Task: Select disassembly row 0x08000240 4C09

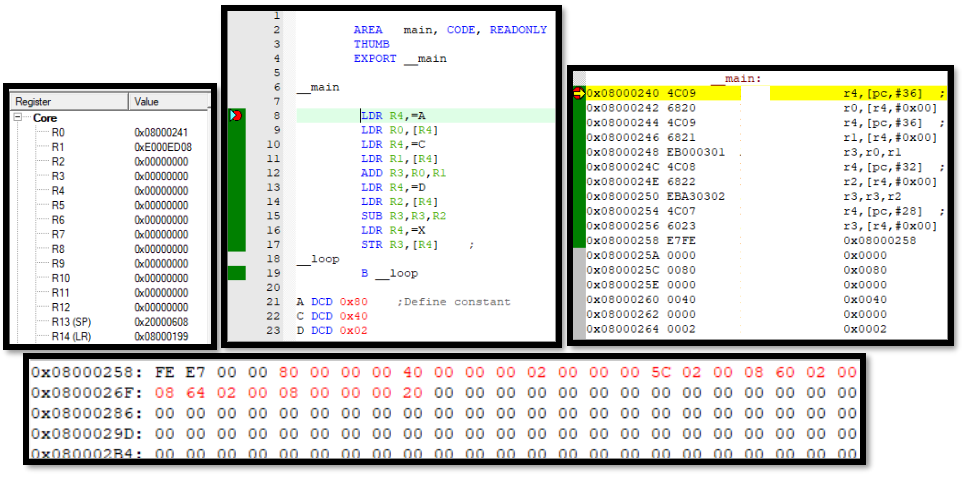Action: 765,93
